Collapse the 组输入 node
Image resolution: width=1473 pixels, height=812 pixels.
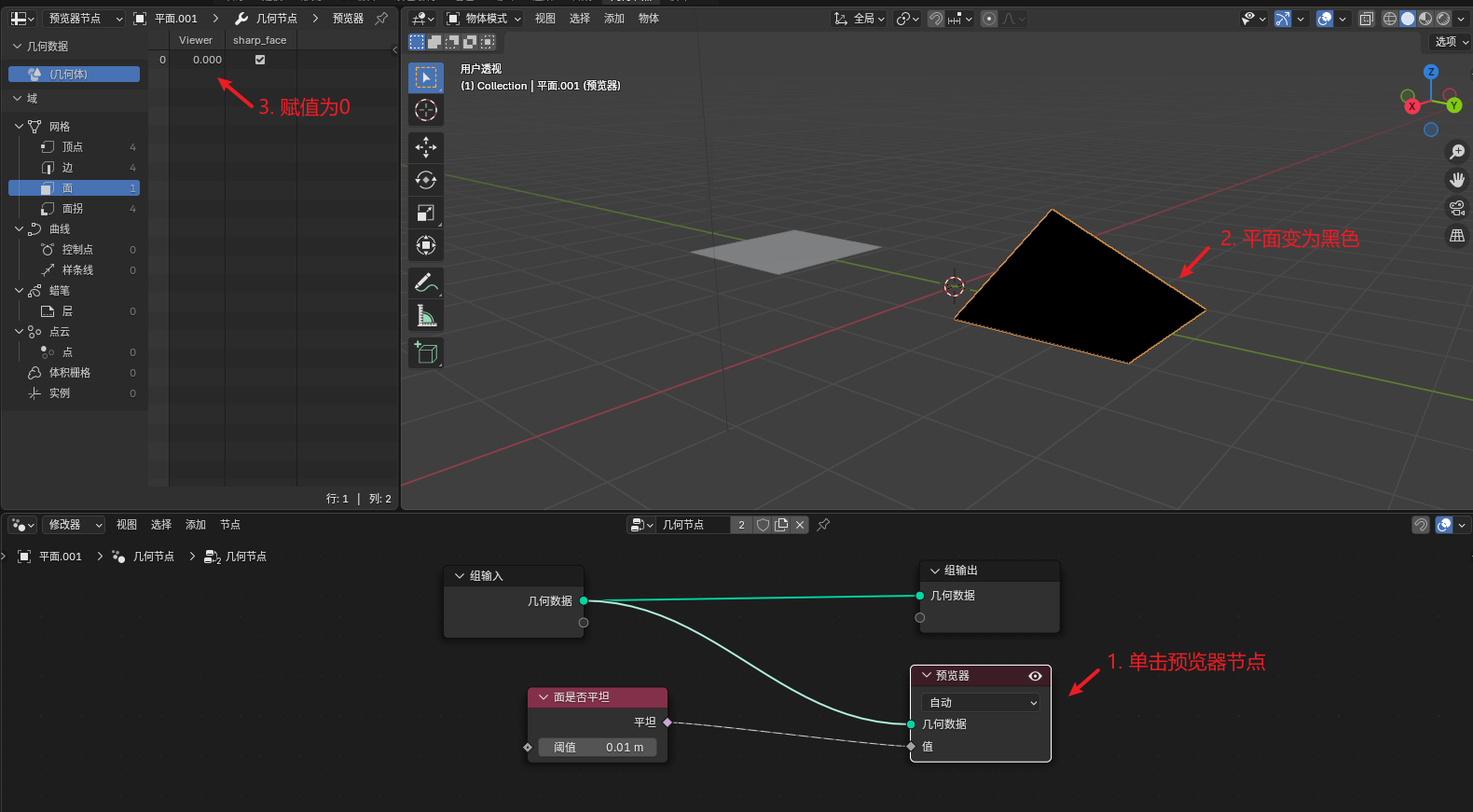[x=460, y=576]
